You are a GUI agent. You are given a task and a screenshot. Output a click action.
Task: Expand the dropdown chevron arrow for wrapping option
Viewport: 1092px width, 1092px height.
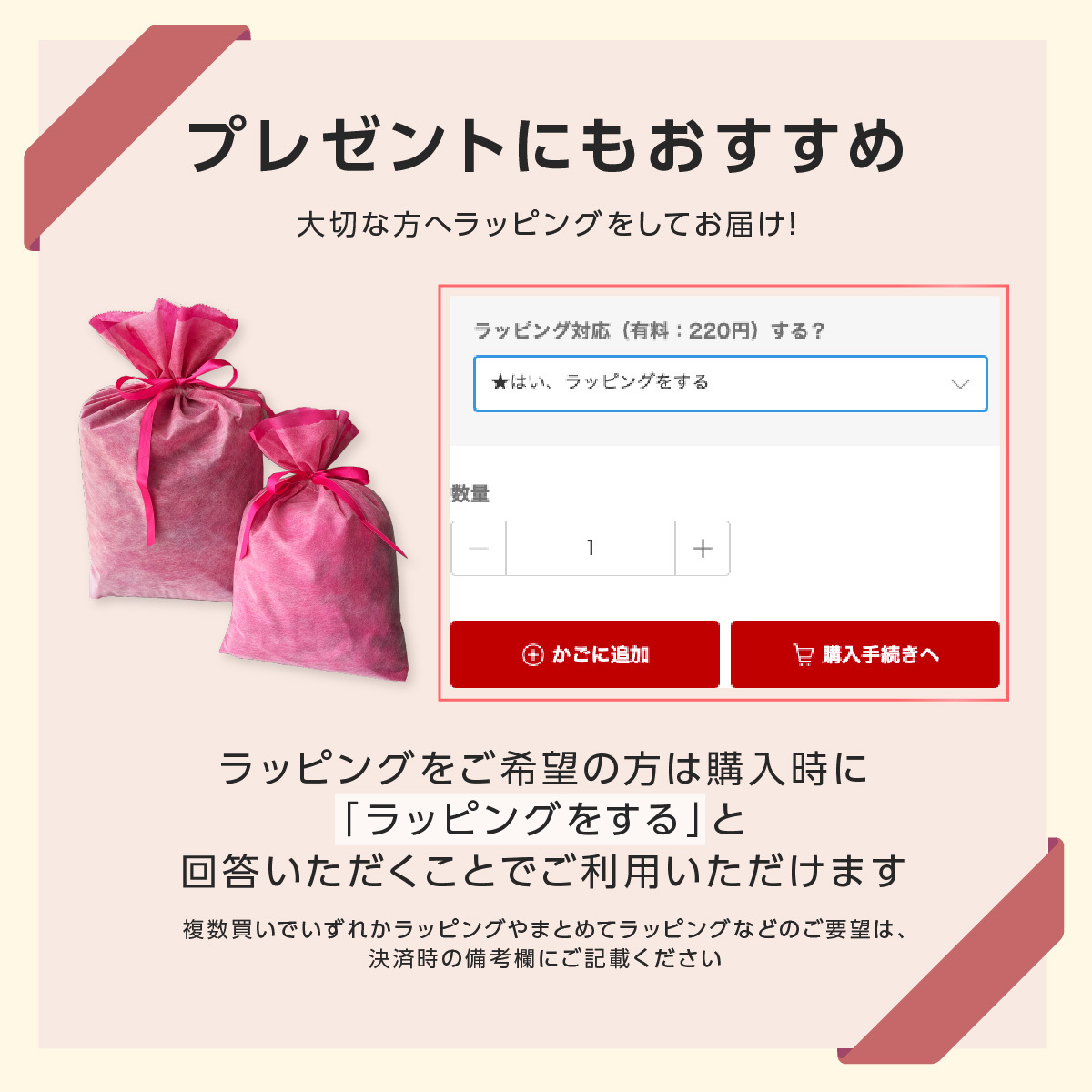coord(960,384)
